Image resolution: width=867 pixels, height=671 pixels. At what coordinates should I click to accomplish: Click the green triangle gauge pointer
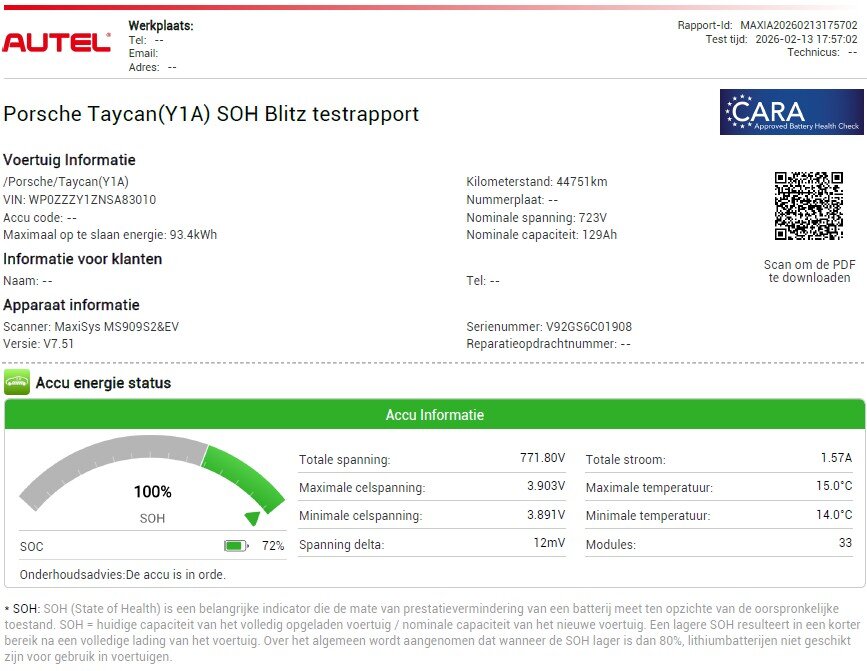[252, 518]
